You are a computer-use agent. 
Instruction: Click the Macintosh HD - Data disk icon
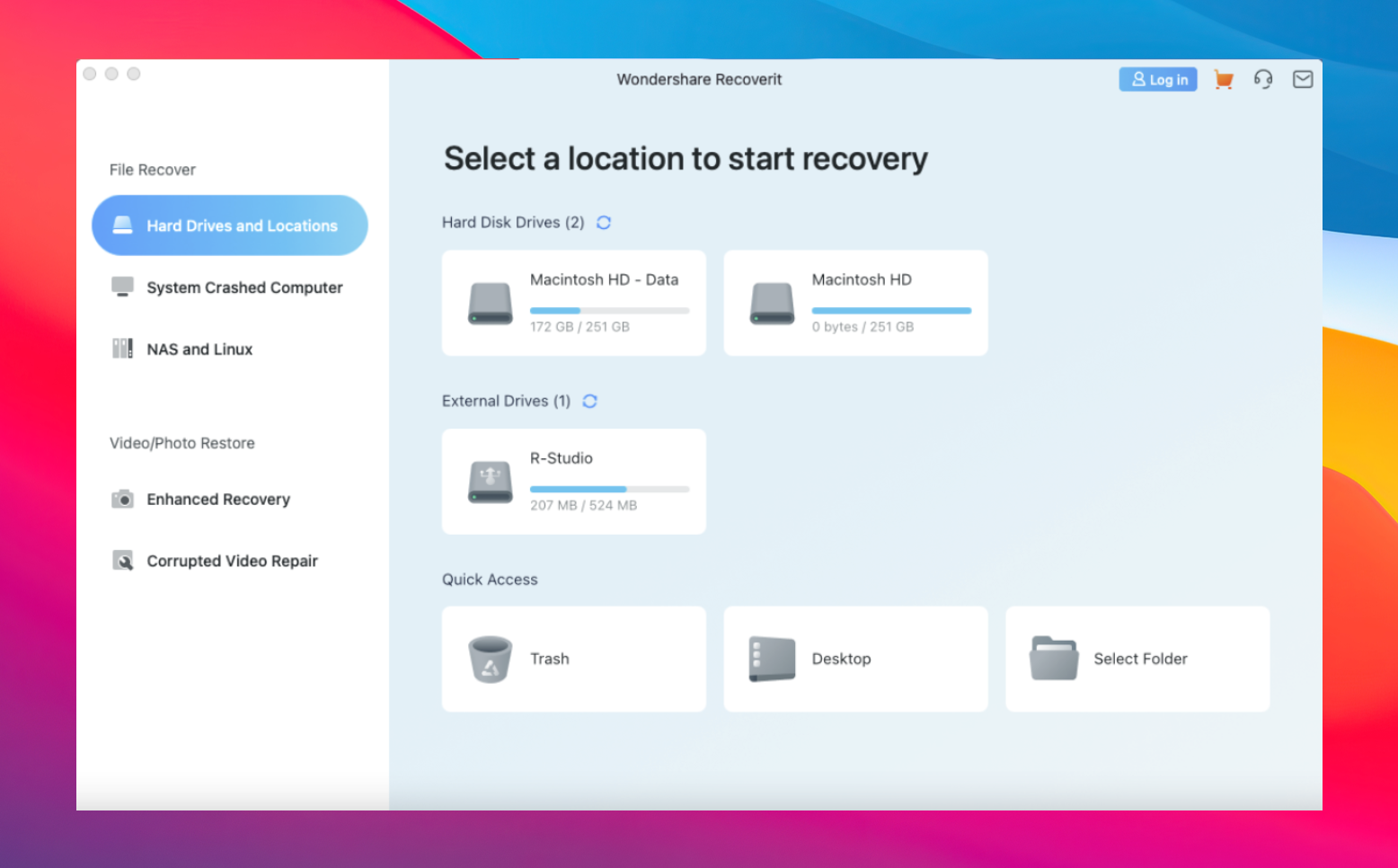(x=490, y=304)
